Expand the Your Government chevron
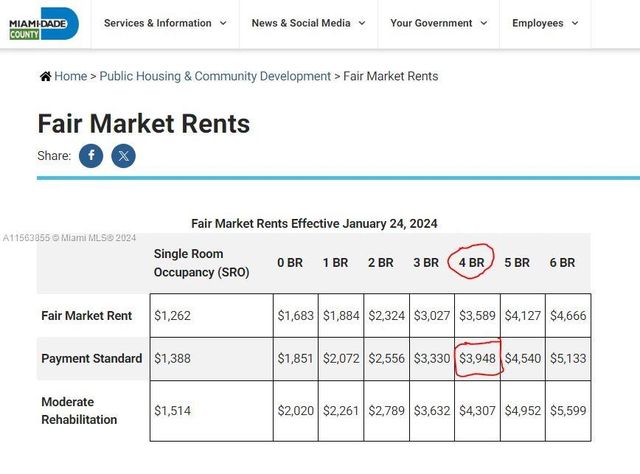Viewport: 640px width, 474px height. click(483, 23)
